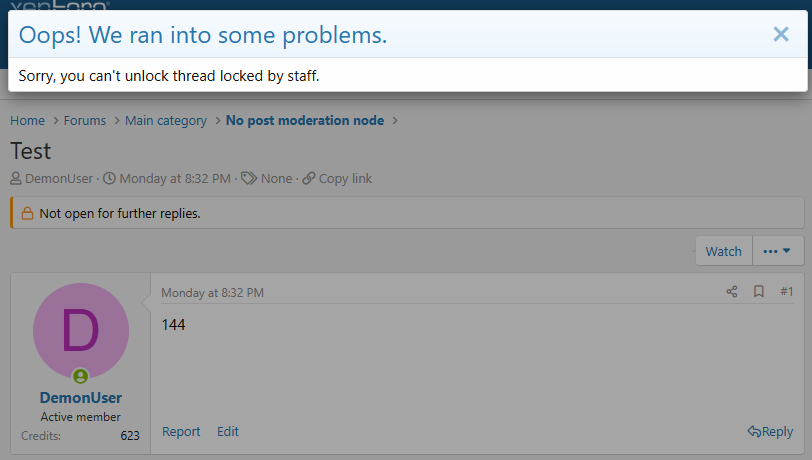The width and height of the screenshot is (812, 460).
Task: Close the error message overlay
Action: coord(781,35)
